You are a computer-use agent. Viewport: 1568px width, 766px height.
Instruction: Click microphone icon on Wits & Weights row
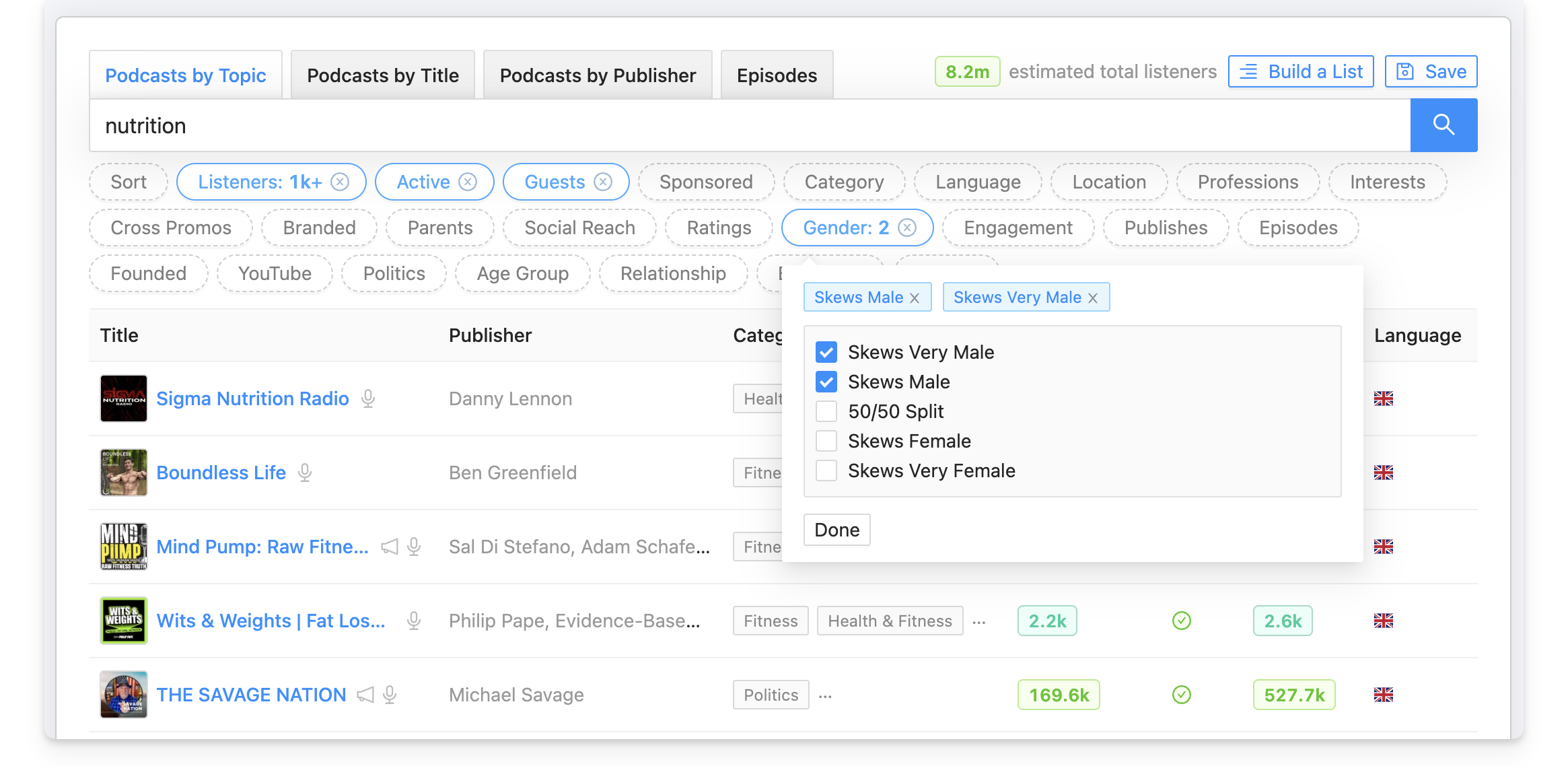(414, 621)
